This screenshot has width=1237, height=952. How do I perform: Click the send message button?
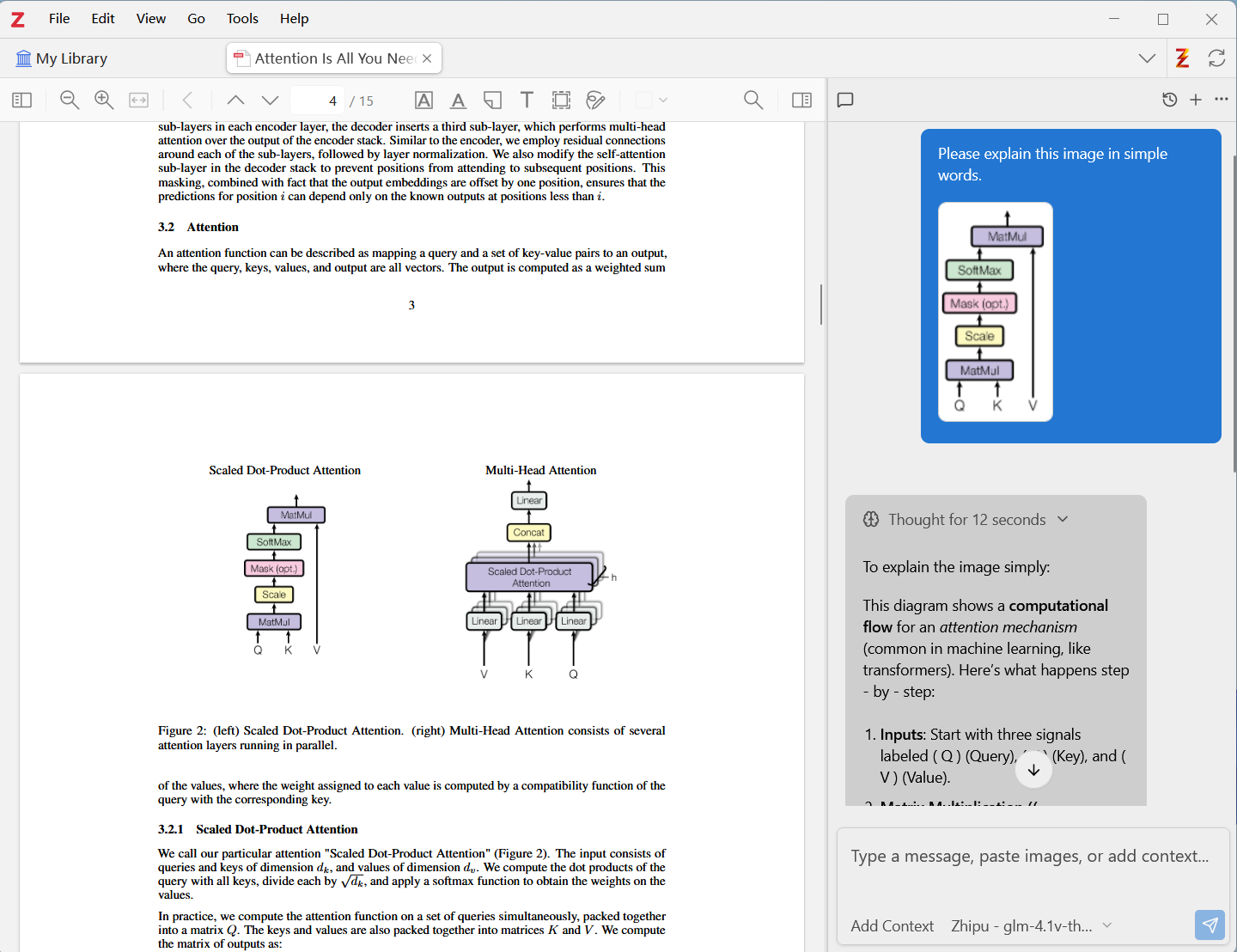pyautogui.click(x=1210, y=925)
